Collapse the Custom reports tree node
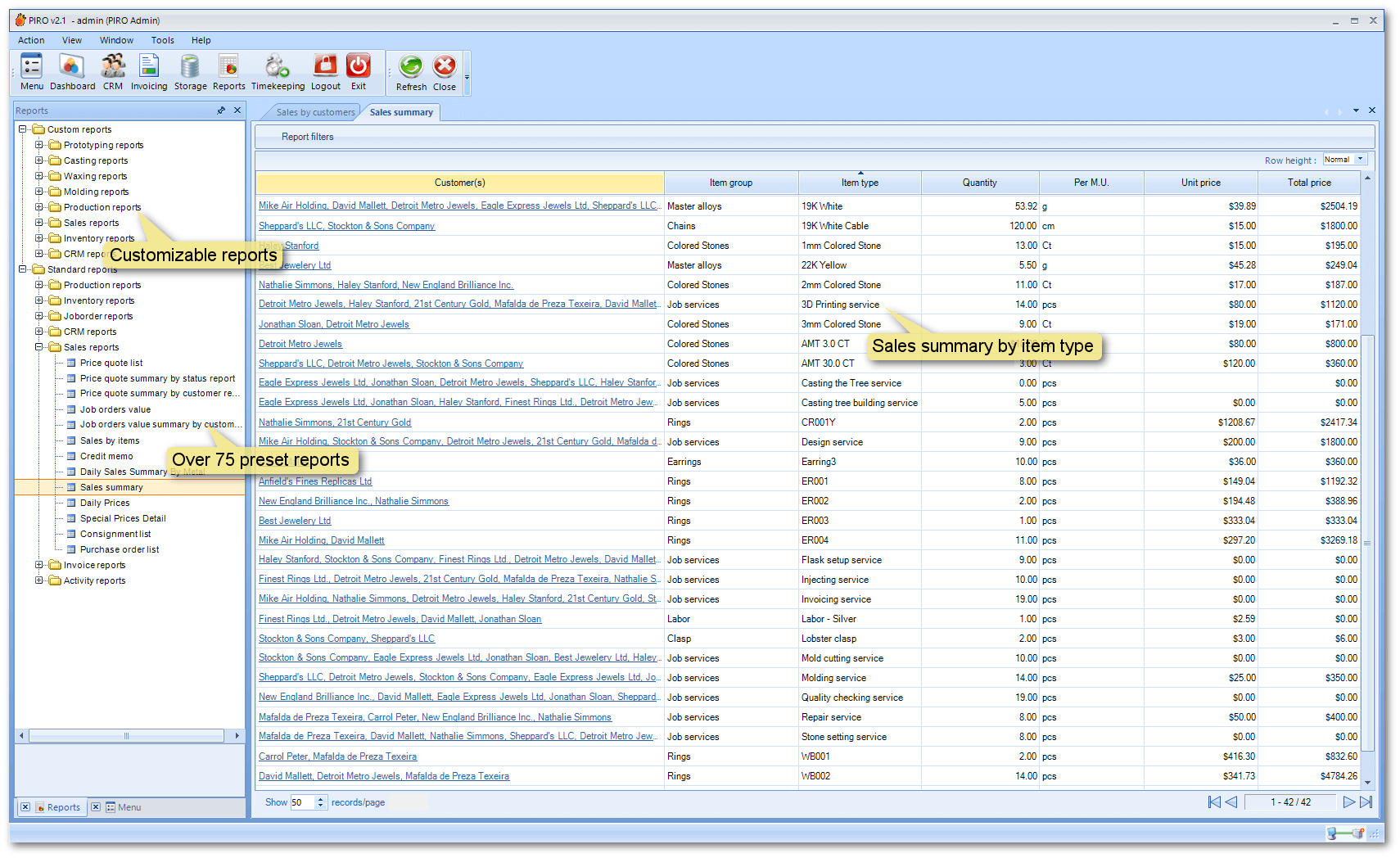Screen dimensions: 1400x858 tap(23, 129)
